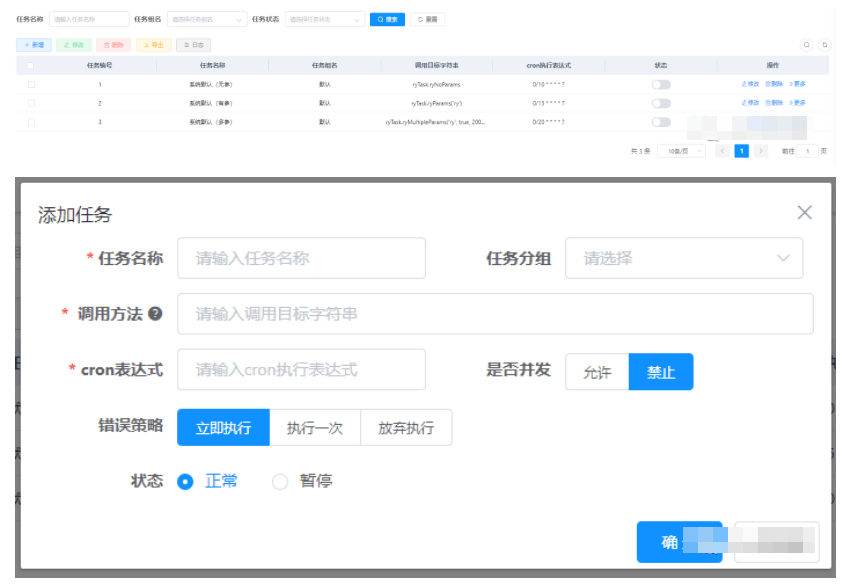Click the orange 导出 export button
This screenshot has height=585, width=842.
(x=154, y=45)
